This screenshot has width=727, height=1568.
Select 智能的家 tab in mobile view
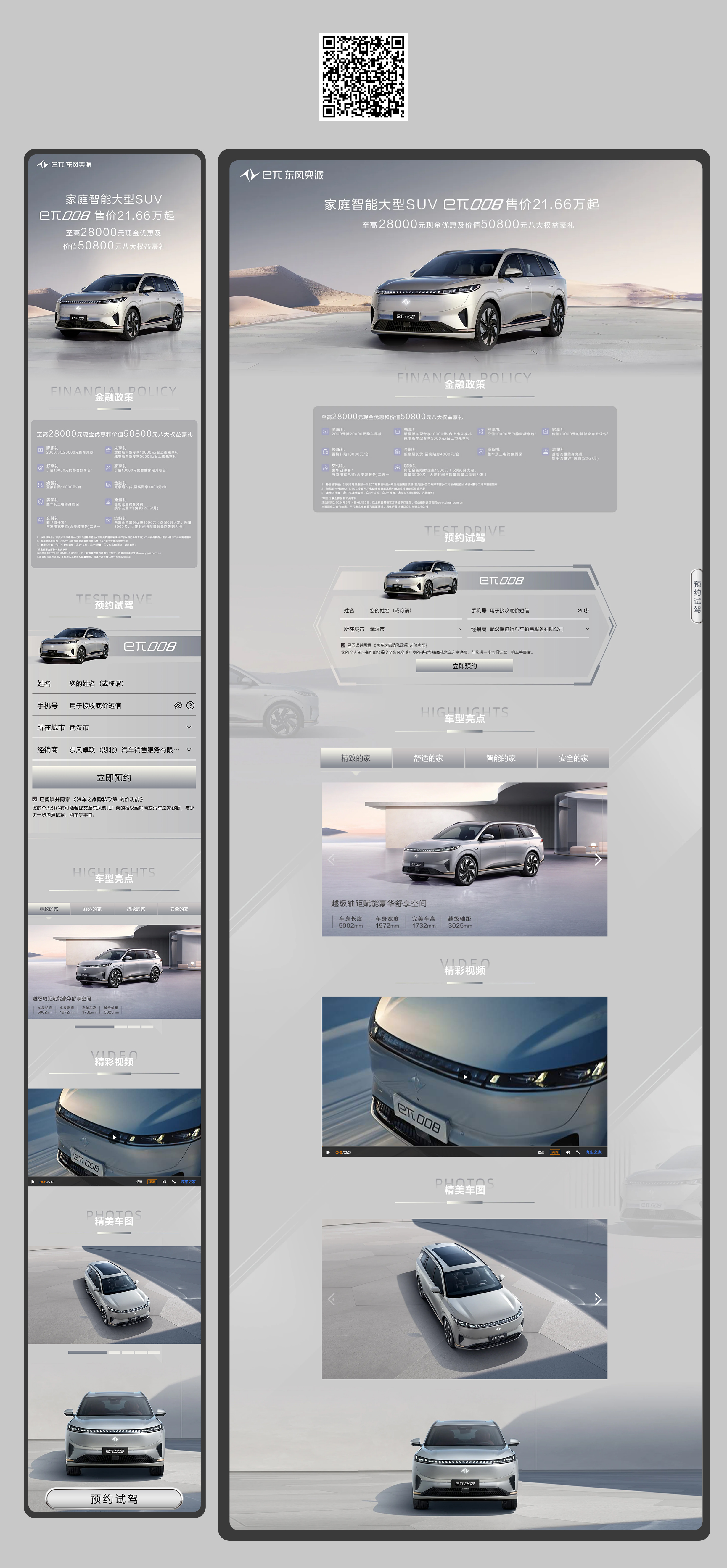pos(136,909)
